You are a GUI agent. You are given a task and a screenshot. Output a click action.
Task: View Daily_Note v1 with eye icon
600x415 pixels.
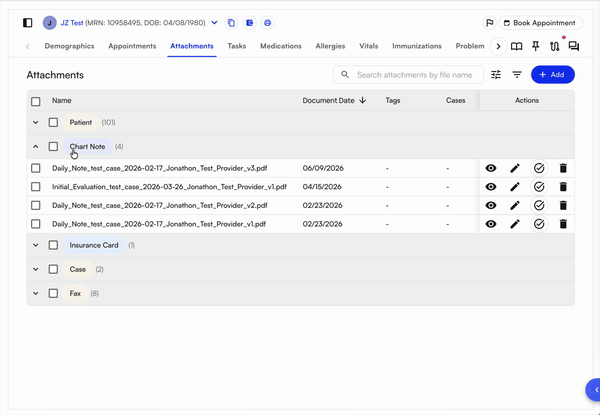pos(491,224)
